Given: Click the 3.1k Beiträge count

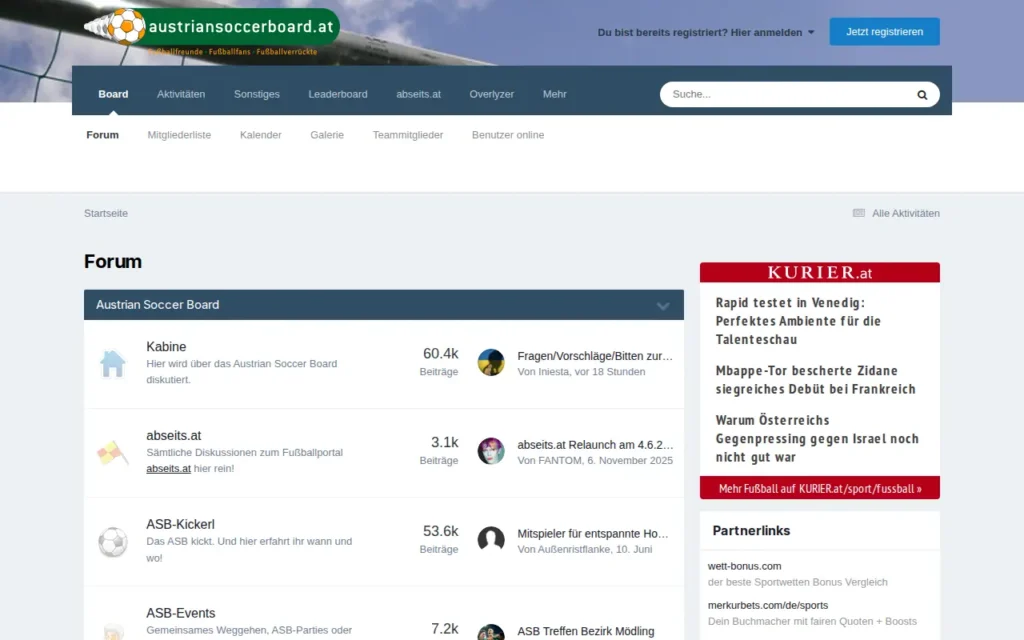Looking at the screenshot, I should tap(439, 451).
